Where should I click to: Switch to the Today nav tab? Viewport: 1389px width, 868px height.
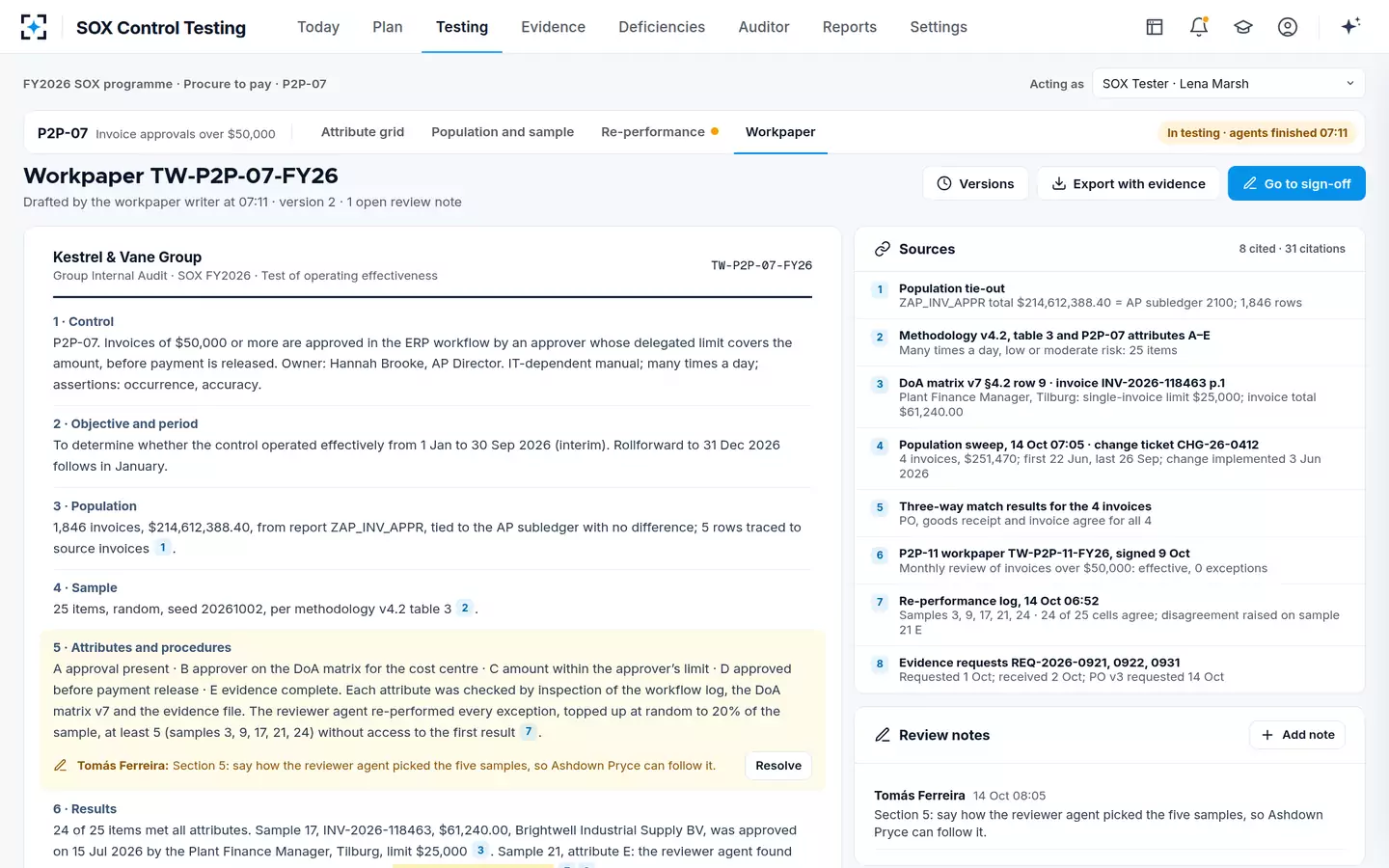[318, 27]
